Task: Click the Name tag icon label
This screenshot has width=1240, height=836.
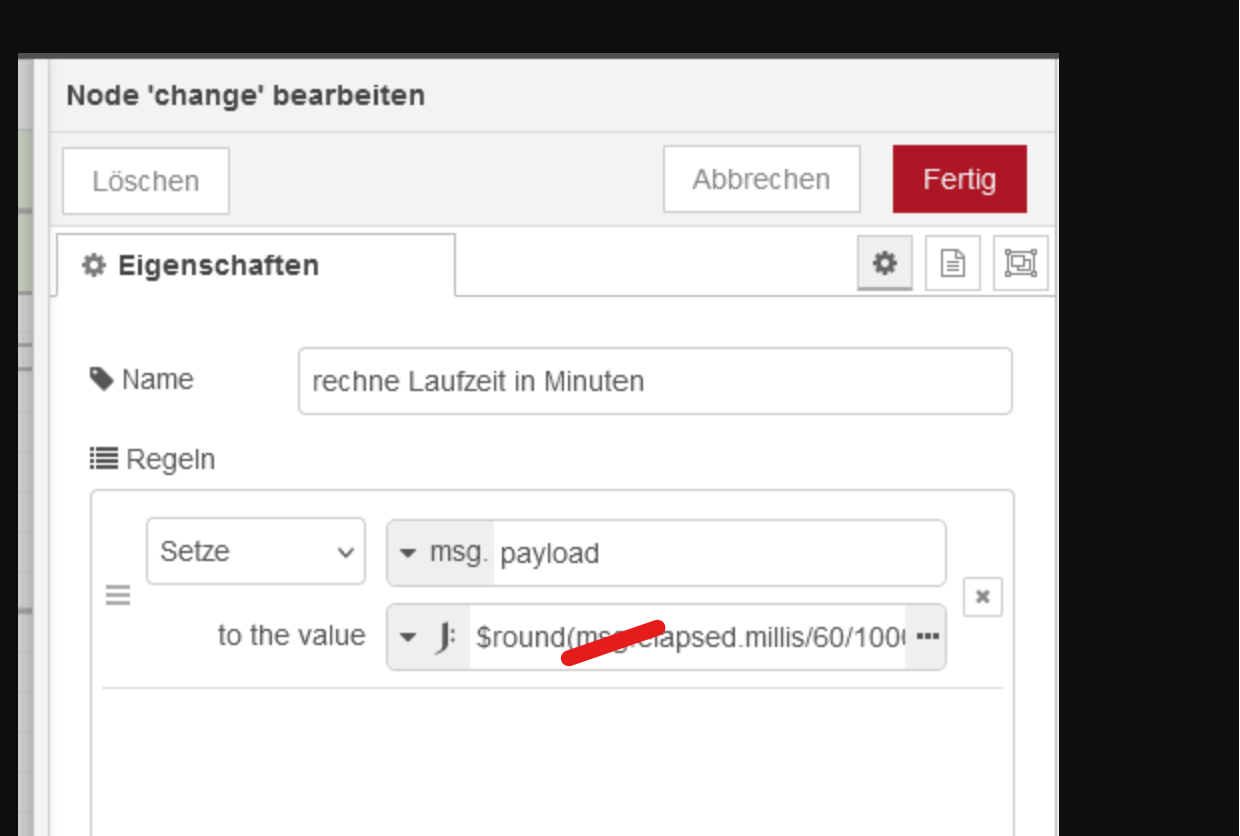Action: pyautogui.click(x=101, y=379)
